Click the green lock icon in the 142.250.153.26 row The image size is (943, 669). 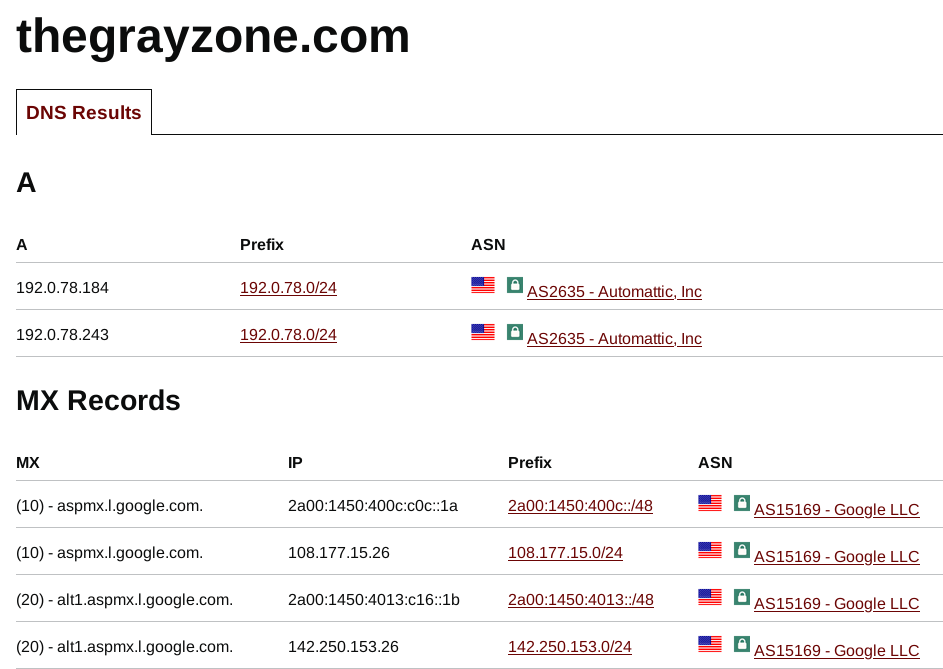(742, 644)
